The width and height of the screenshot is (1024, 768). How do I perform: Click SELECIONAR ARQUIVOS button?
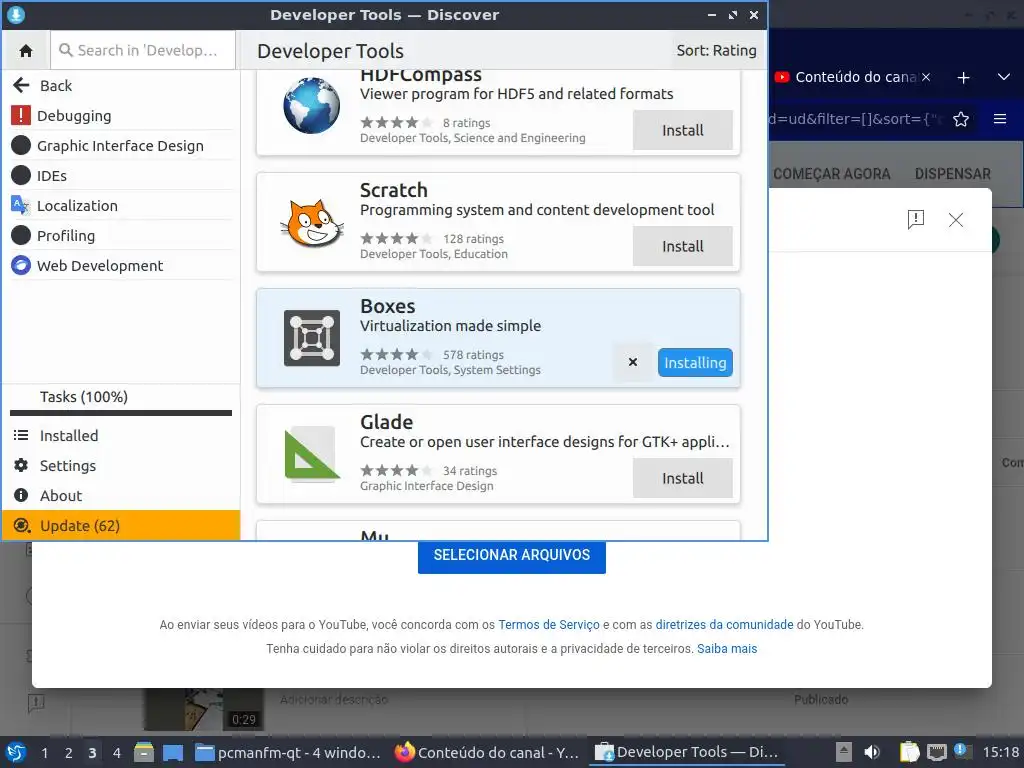[511, 555]
